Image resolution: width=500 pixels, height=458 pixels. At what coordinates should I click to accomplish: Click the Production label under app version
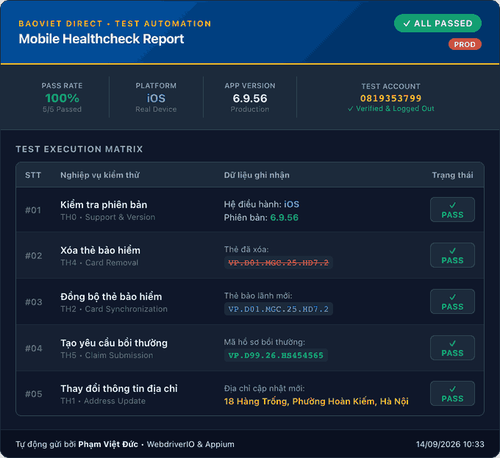250,109
